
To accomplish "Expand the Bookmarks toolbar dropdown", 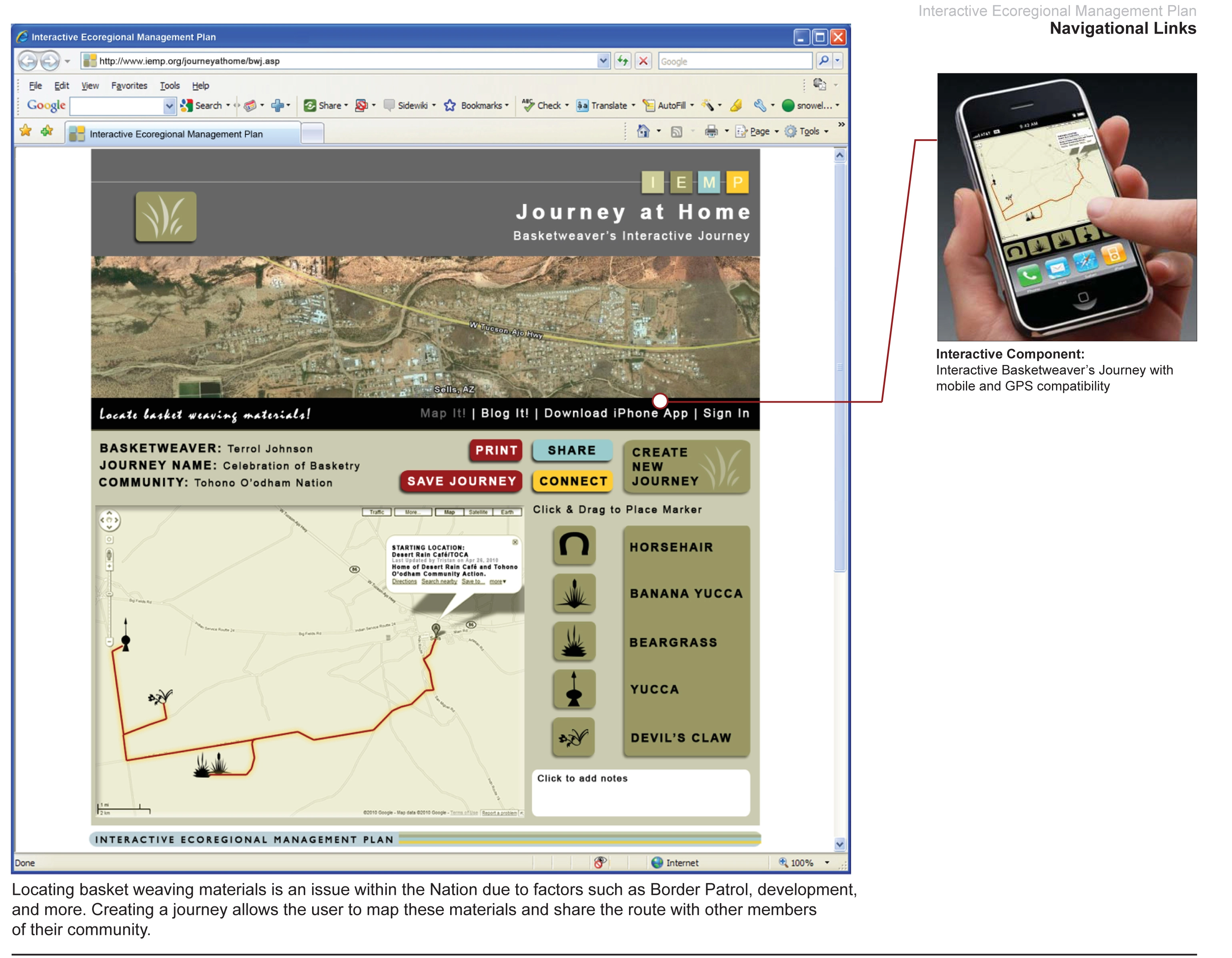I will 507,106.
